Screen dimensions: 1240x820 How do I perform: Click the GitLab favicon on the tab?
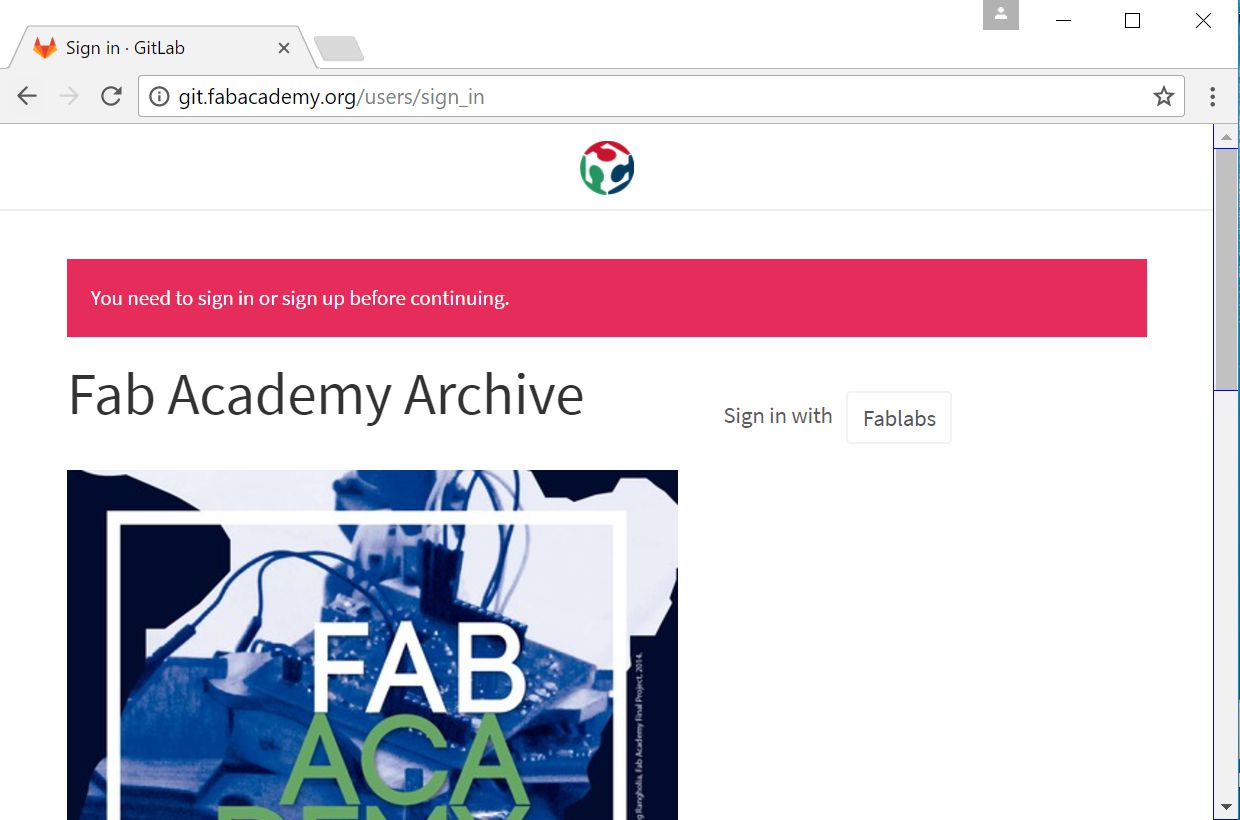click(45, 47)
